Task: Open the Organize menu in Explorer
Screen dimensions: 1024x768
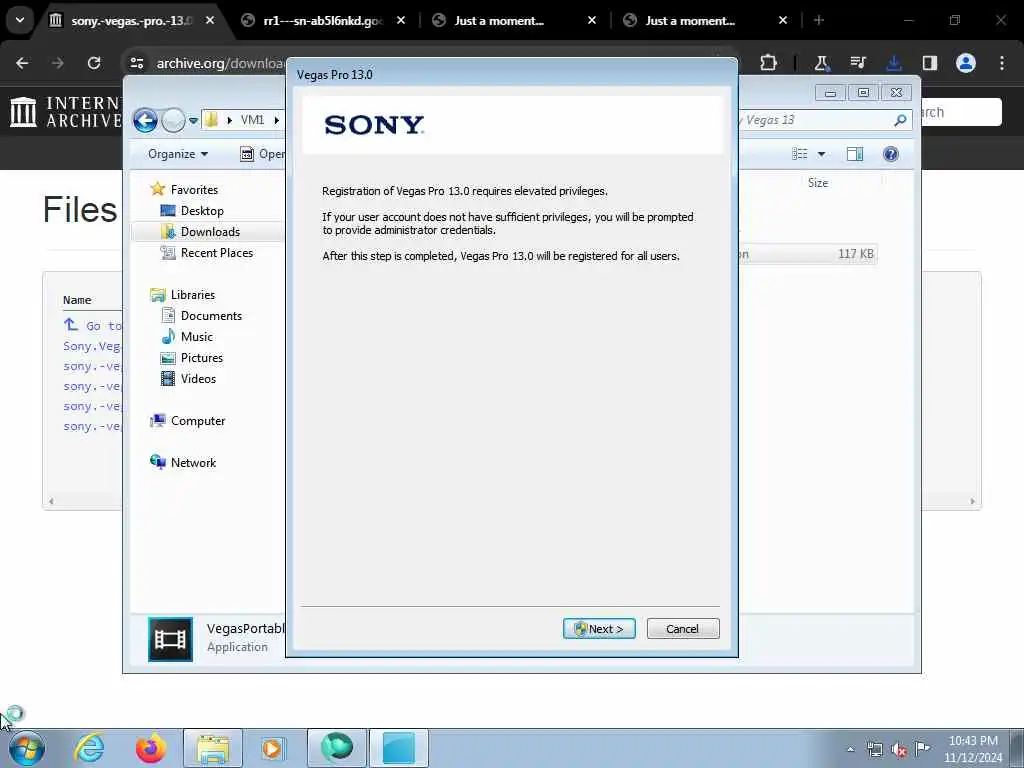Action: click(178, 153)
